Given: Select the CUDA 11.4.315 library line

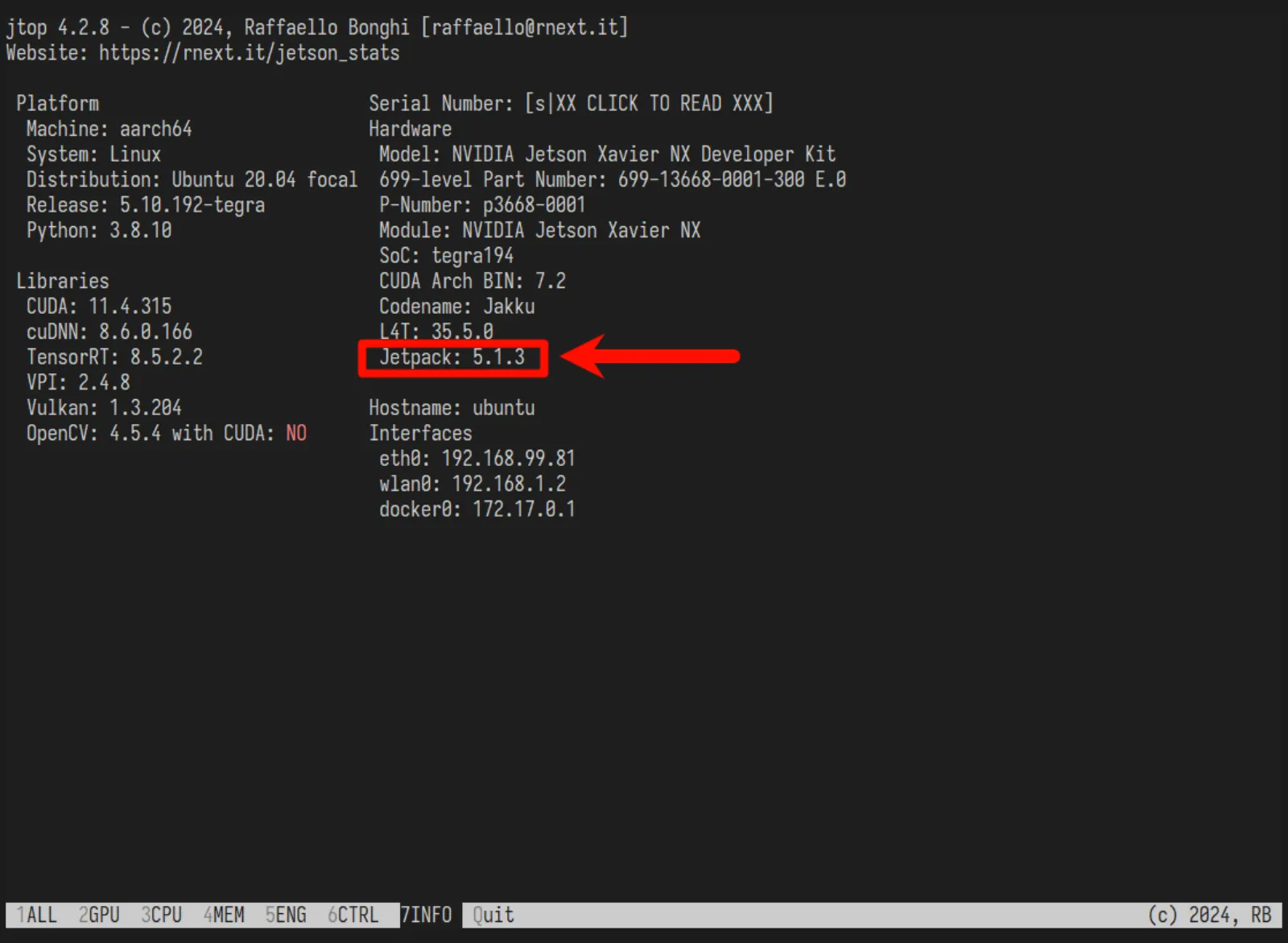Looking at the screenshot, I should coord(97,306).
